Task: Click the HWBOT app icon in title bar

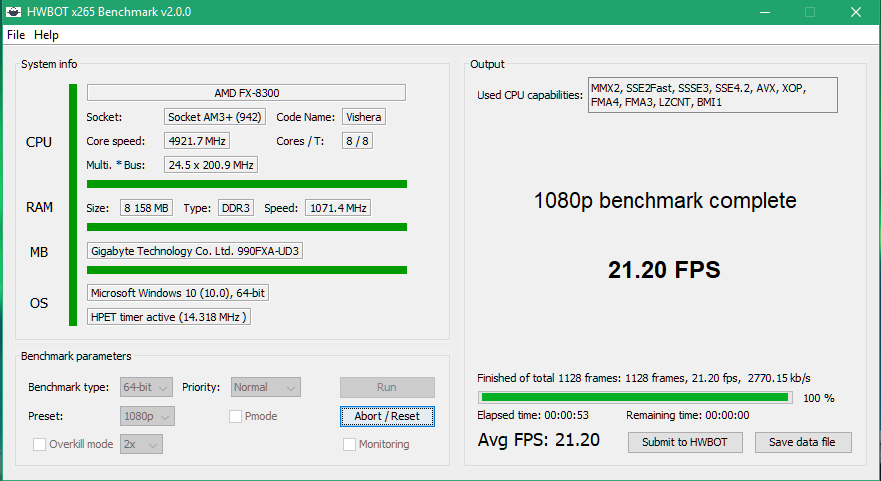Action: click(13, 12)
